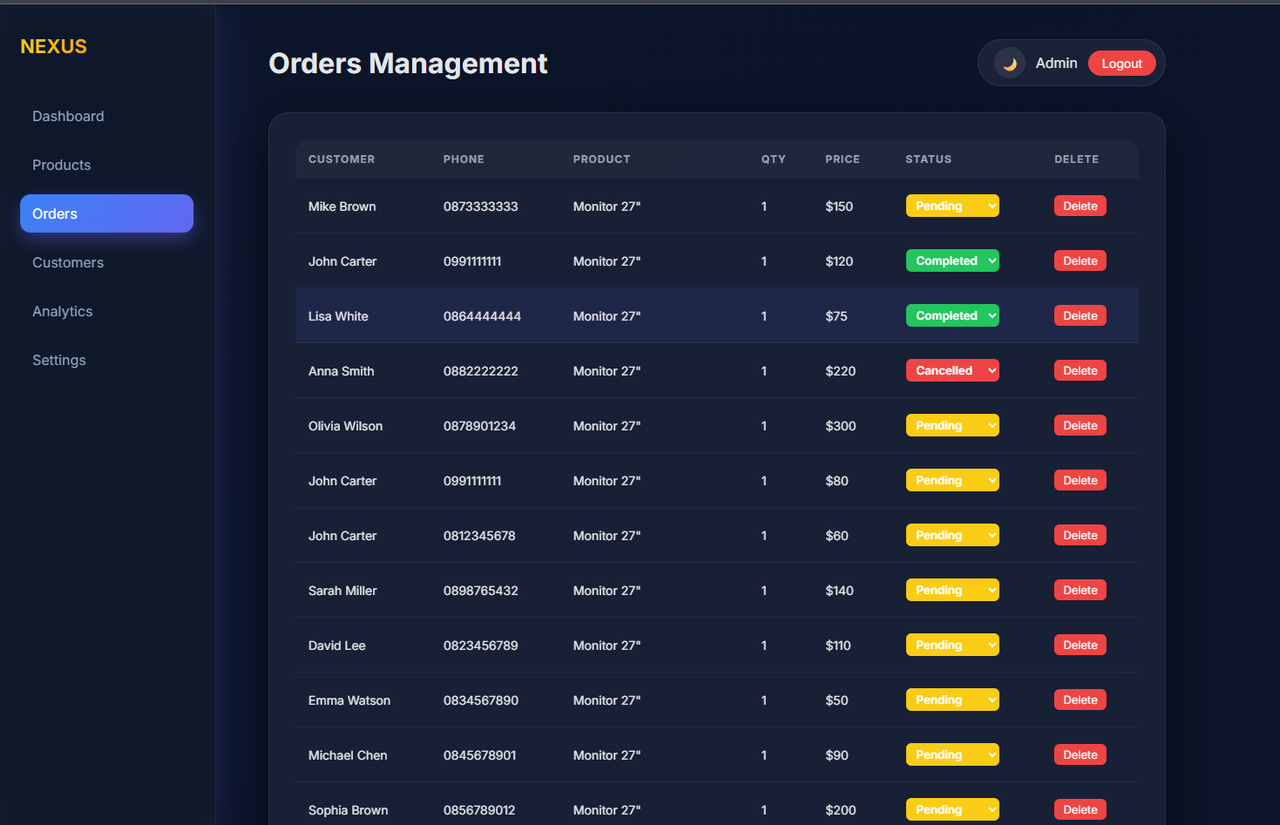
Task: Click phone number 0823456789
Action: 481,646
